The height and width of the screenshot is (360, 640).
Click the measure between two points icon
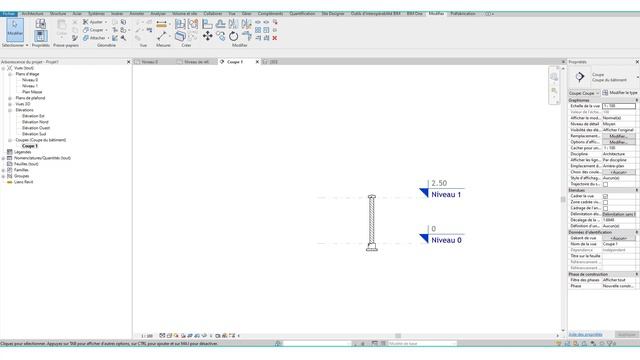(x=162, y=36)
